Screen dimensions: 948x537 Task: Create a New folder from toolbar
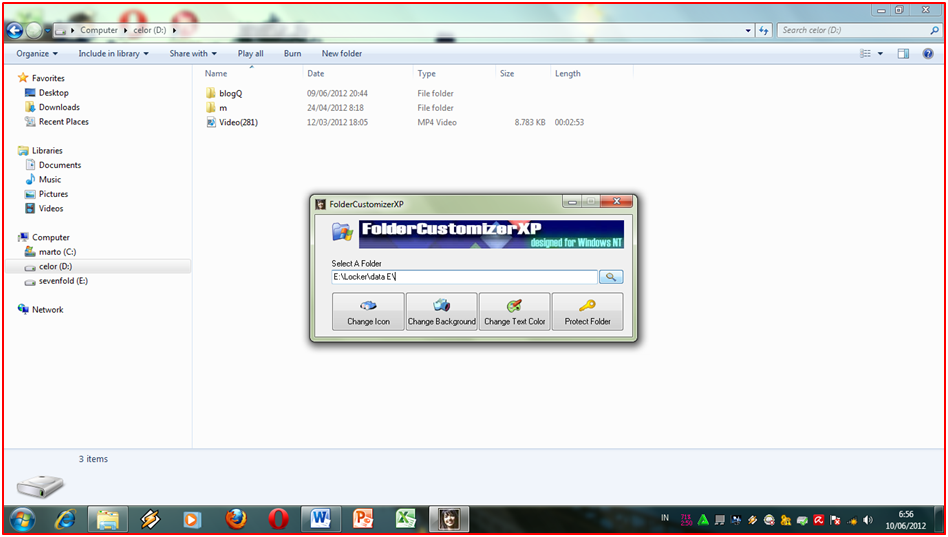342,54
